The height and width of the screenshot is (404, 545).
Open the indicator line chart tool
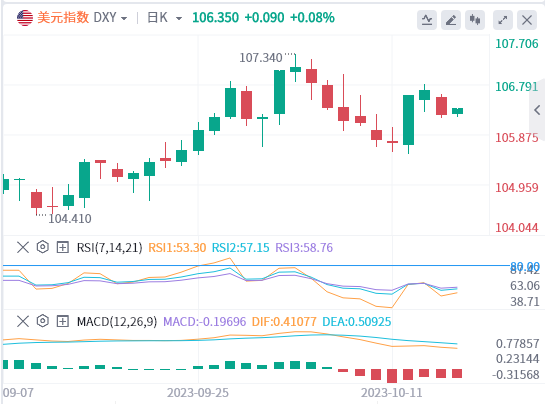click(x=427, y=20)
